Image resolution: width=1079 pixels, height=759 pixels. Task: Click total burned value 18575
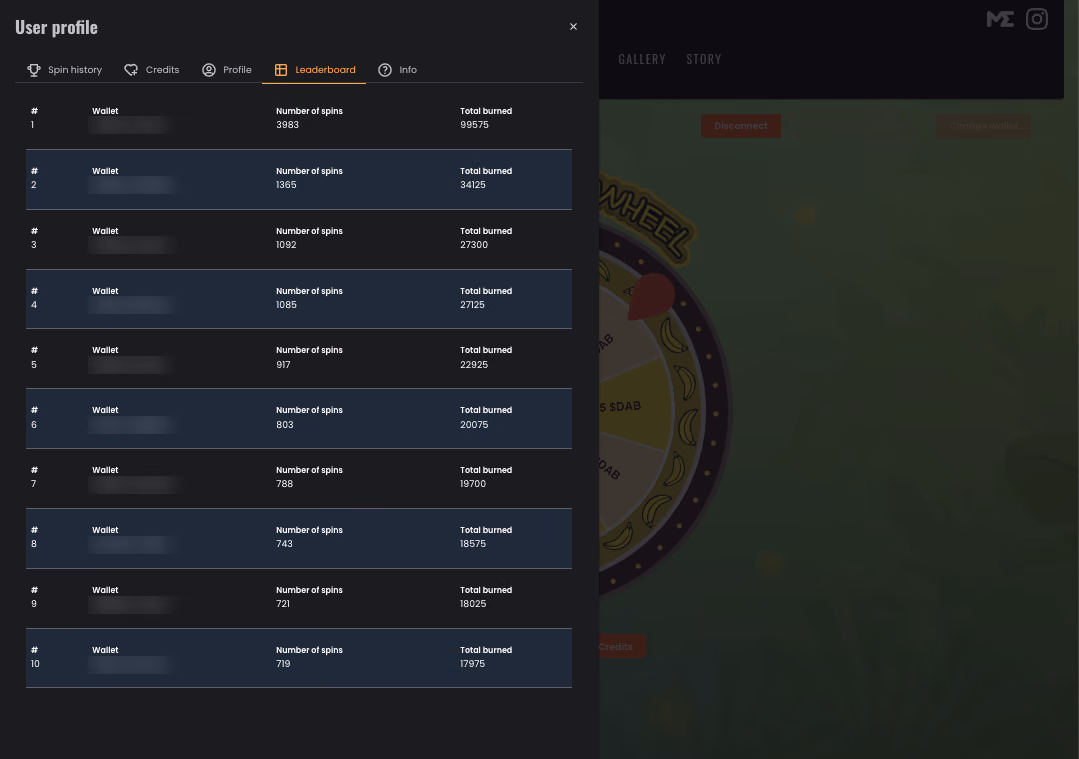pyautogui.click(x=473, y=544)
